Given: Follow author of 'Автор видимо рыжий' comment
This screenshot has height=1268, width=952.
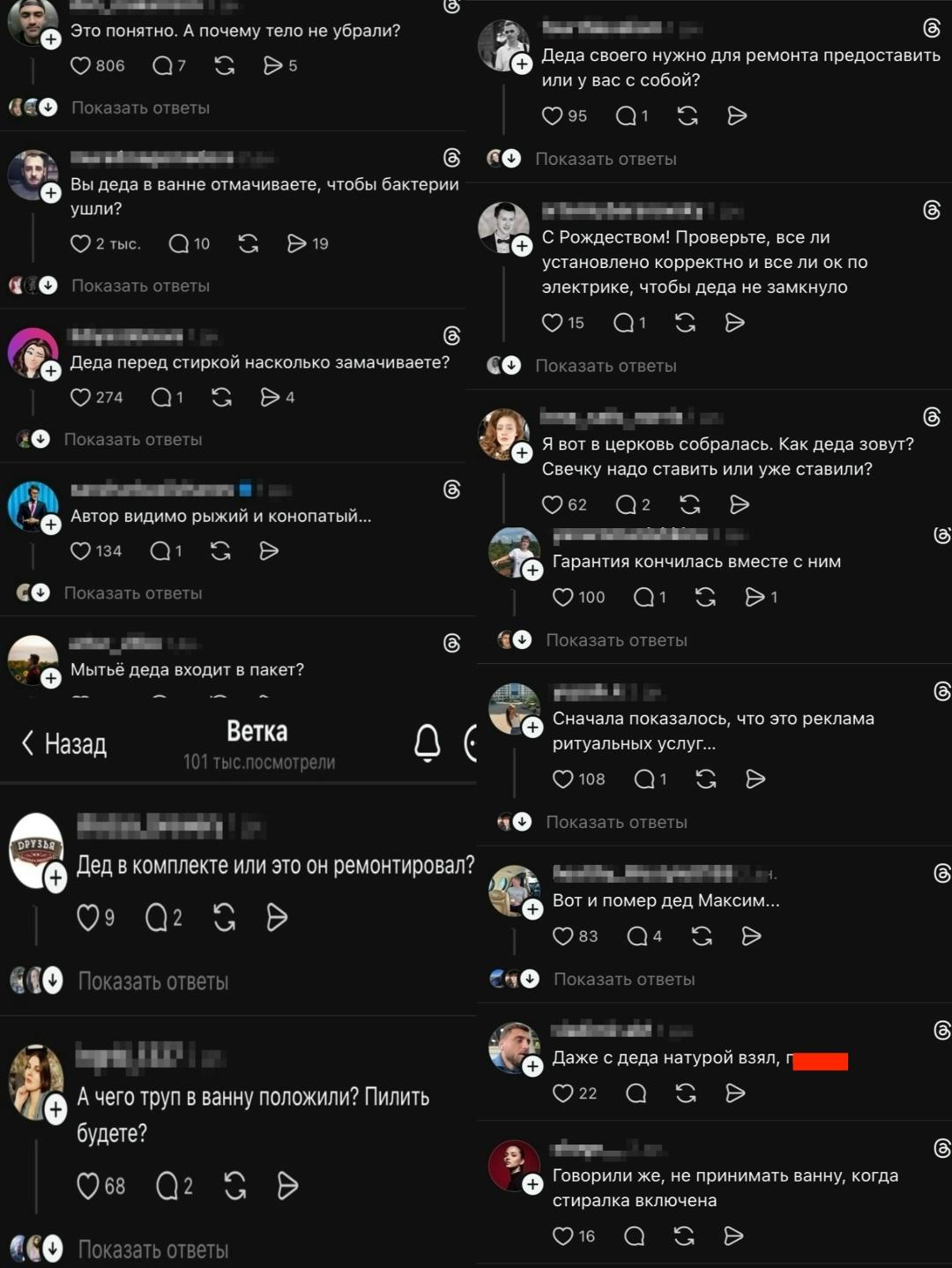Looking at the screenshot, I should point(51,525).
